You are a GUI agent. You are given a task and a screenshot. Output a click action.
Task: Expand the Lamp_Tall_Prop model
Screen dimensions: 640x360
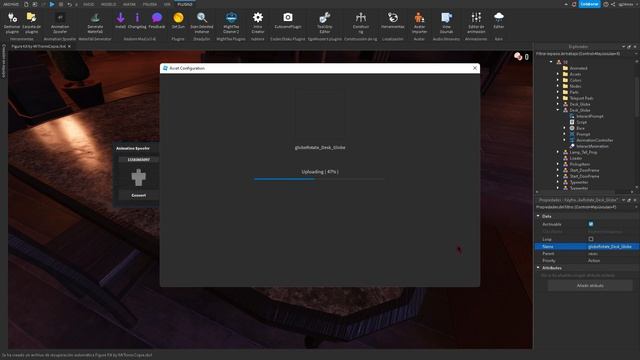pyautogui.click(x=558, y=152)
